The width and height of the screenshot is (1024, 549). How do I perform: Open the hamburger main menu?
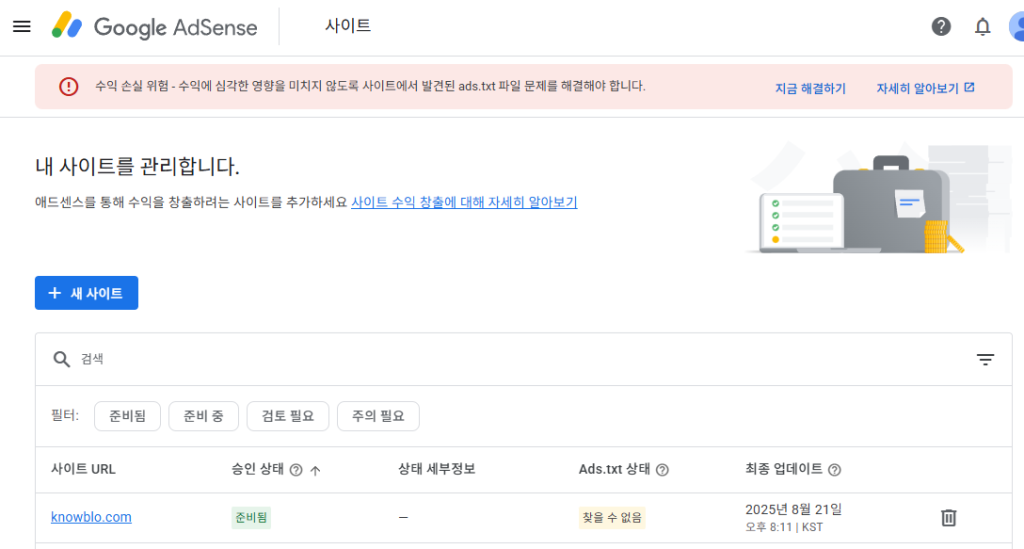point(22,26)
